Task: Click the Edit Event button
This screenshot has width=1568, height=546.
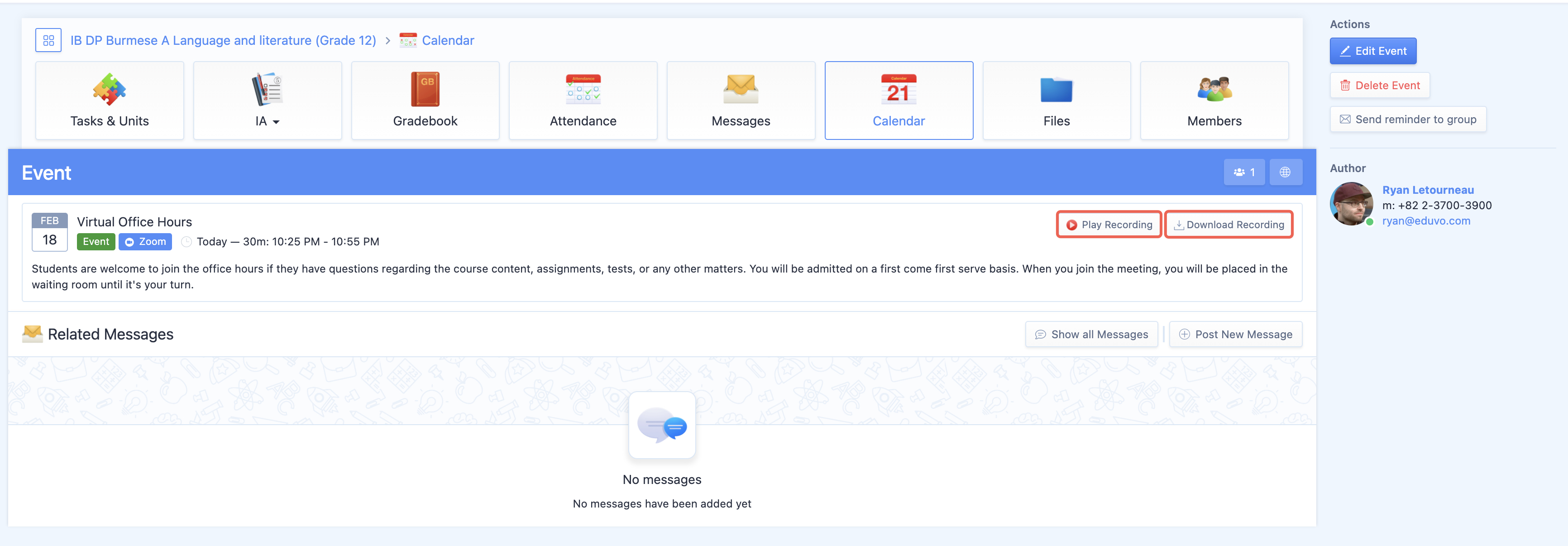Action: (x=1372, y=51)
